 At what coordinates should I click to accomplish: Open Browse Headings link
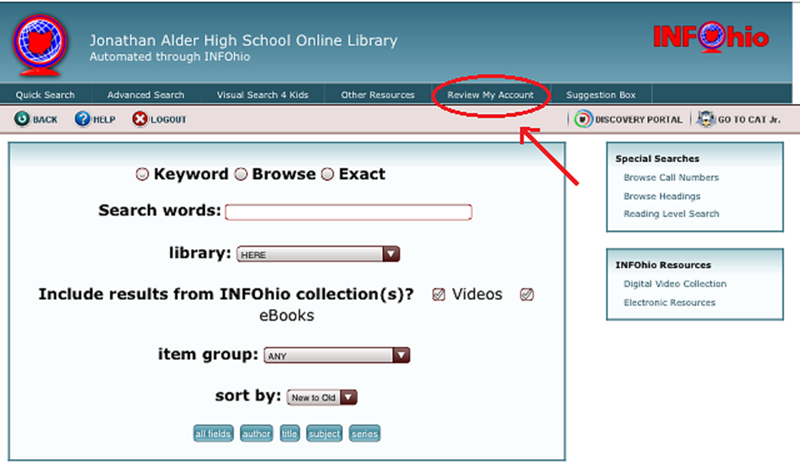662,196
